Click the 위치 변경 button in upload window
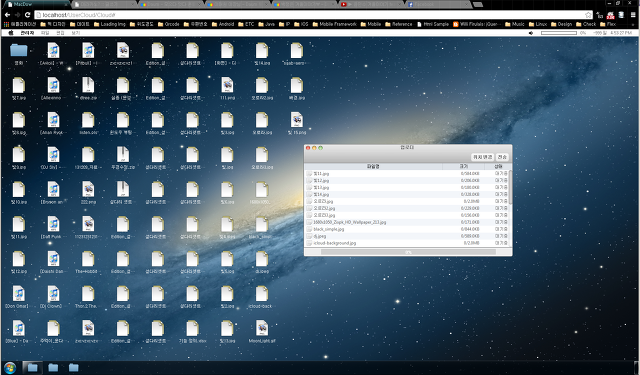640x375 pixels. 482,157
